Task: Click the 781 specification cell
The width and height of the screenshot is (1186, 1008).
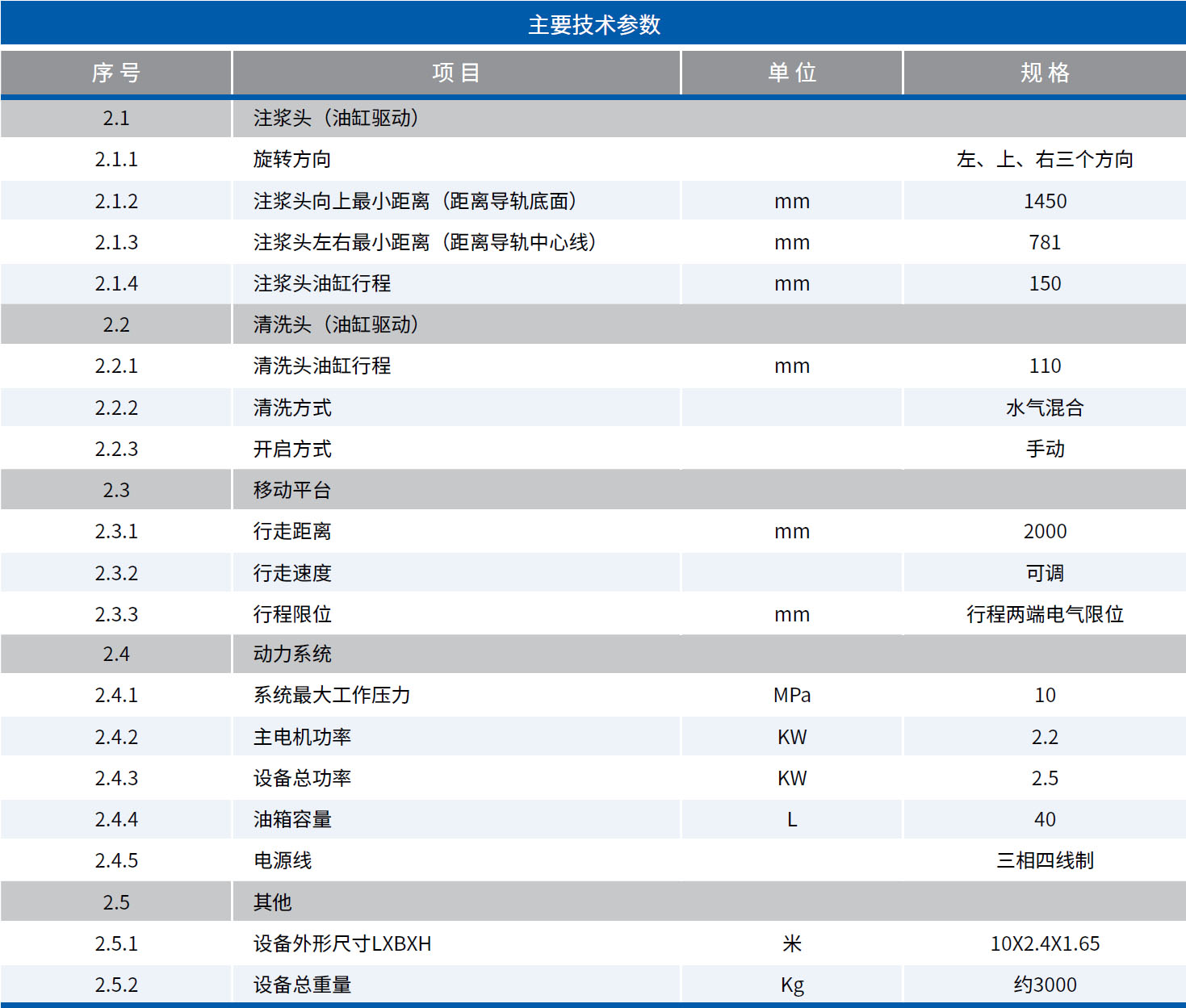Action: pyautogui.click(x=1044, y=242)
